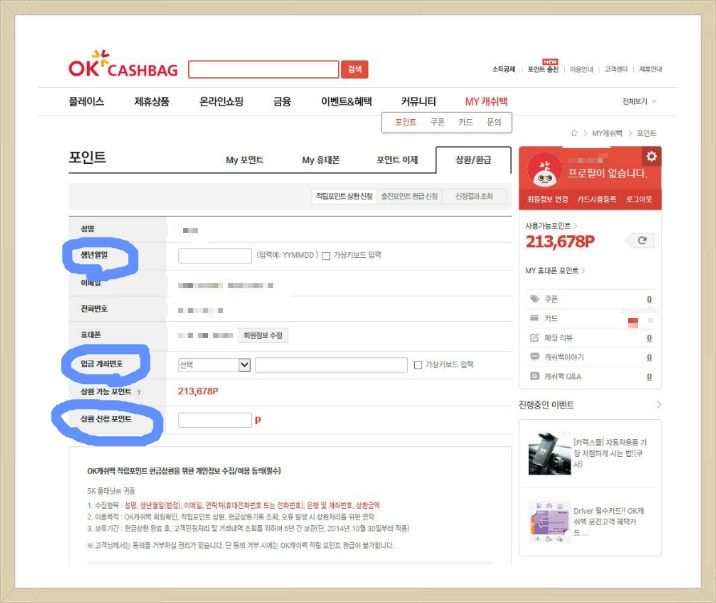Expand the 전체보기 menu
716x603 pixels.
[639, 101]
